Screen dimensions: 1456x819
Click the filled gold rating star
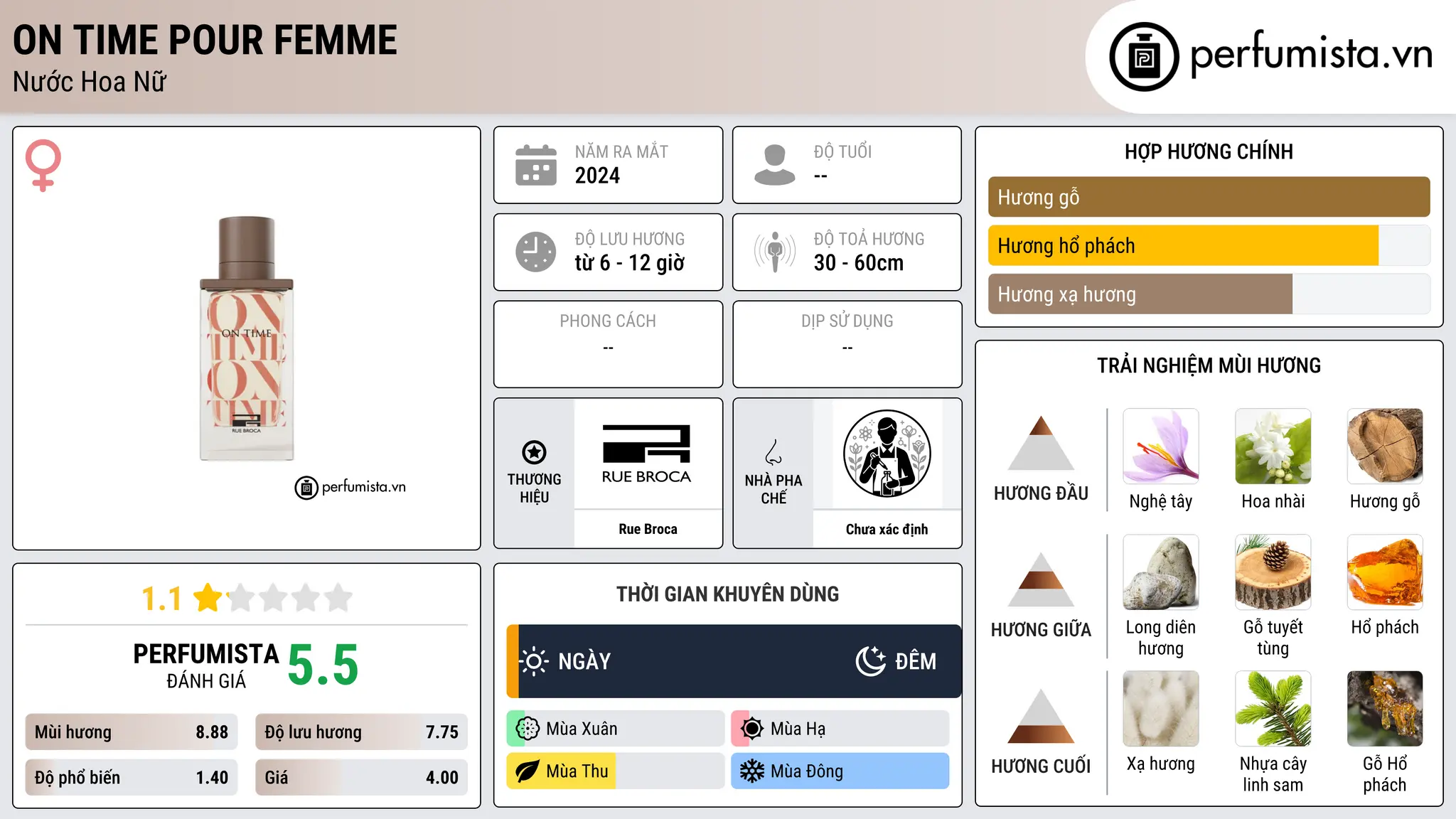click(x=208, y=598)
